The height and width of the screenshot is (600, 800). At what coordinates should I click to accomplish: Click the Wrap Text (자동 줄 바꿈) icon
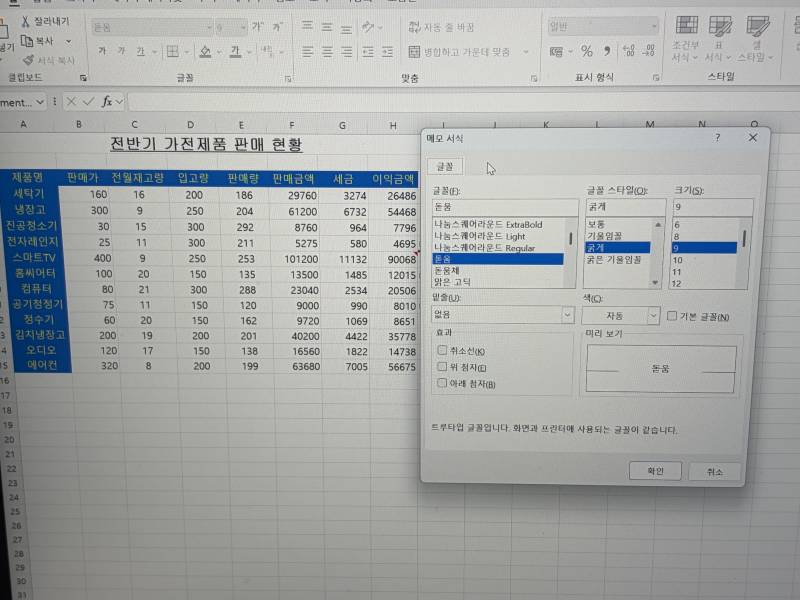414,26
